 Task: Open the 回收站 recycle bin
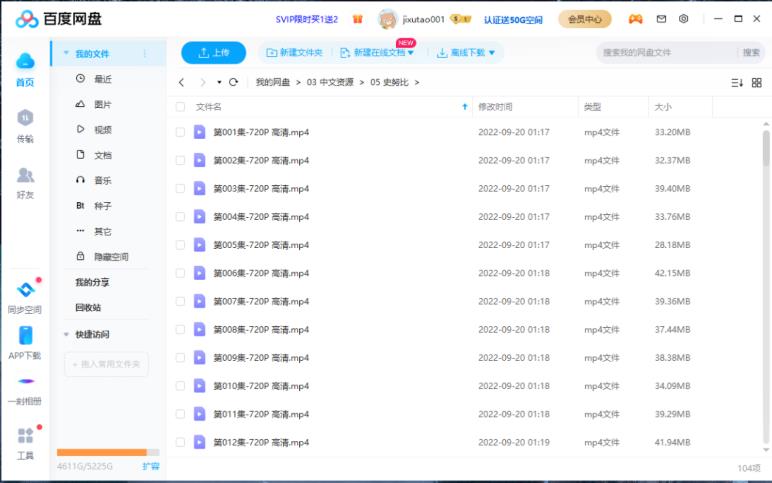point(88,307)
